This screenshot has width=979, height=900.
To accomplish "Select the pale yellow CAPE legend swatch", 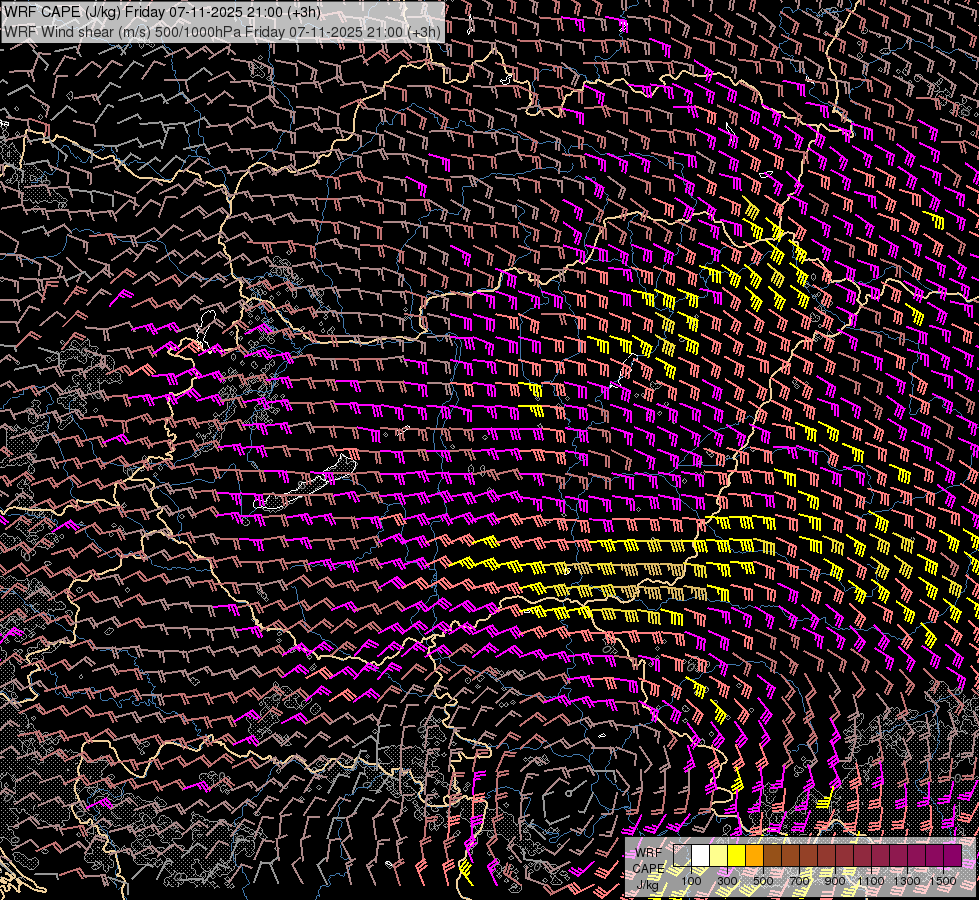I will pos(718,855).
